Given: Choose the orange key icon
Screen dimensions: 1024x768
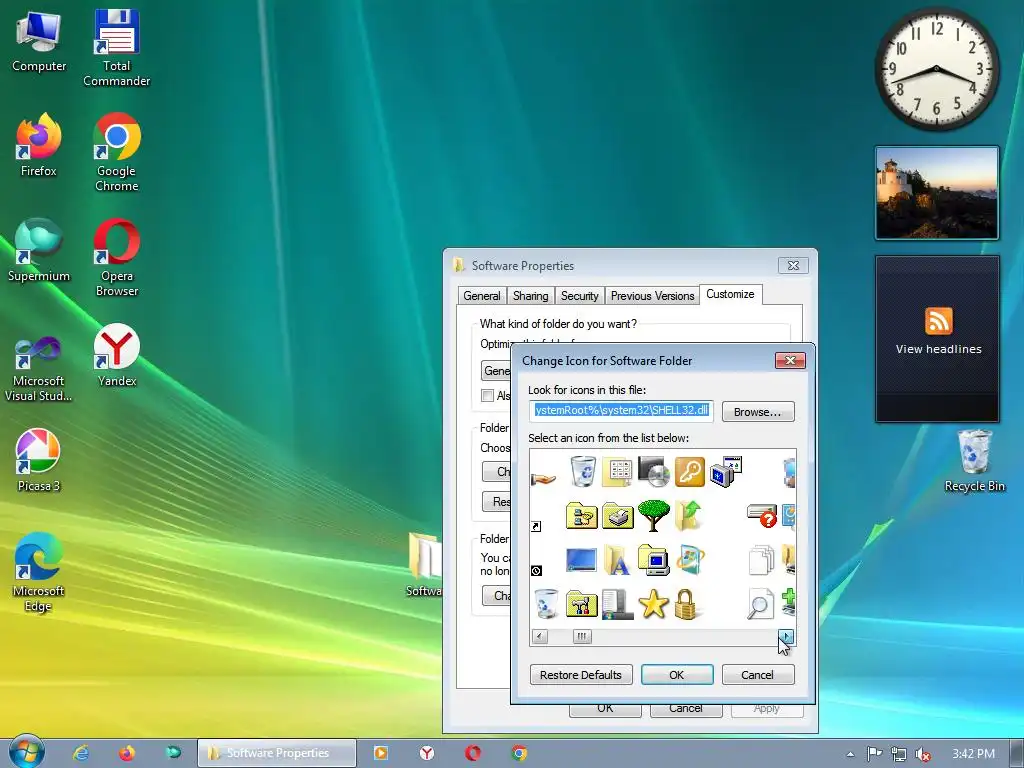Looking at the screenshot, I should point(690,472).
